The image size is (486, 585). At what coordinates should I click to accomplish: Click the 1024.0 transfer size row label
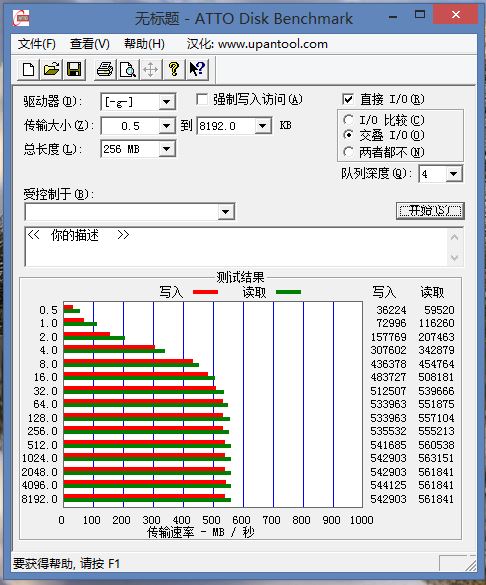(x=40, y=458)
